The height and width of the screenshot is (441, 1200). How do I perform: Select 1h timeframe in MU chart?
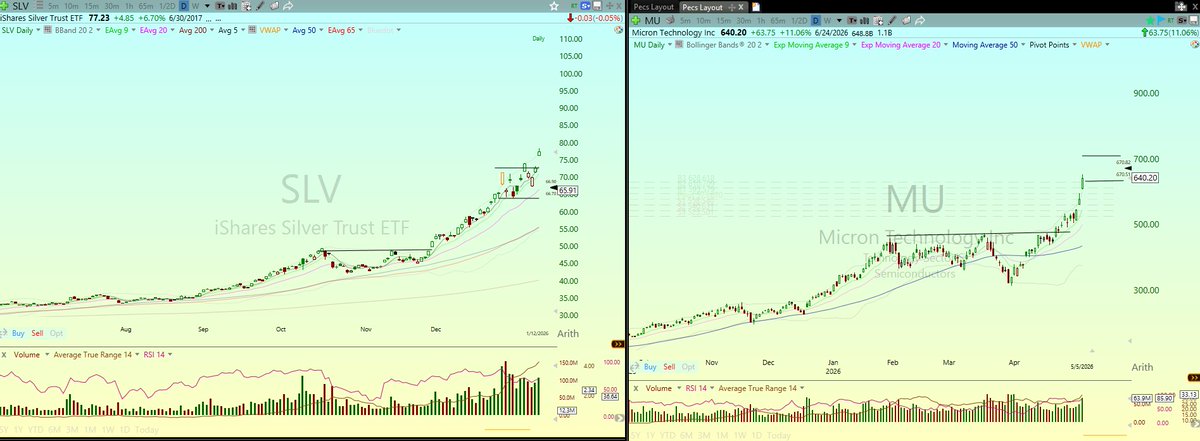pos(761,21)
